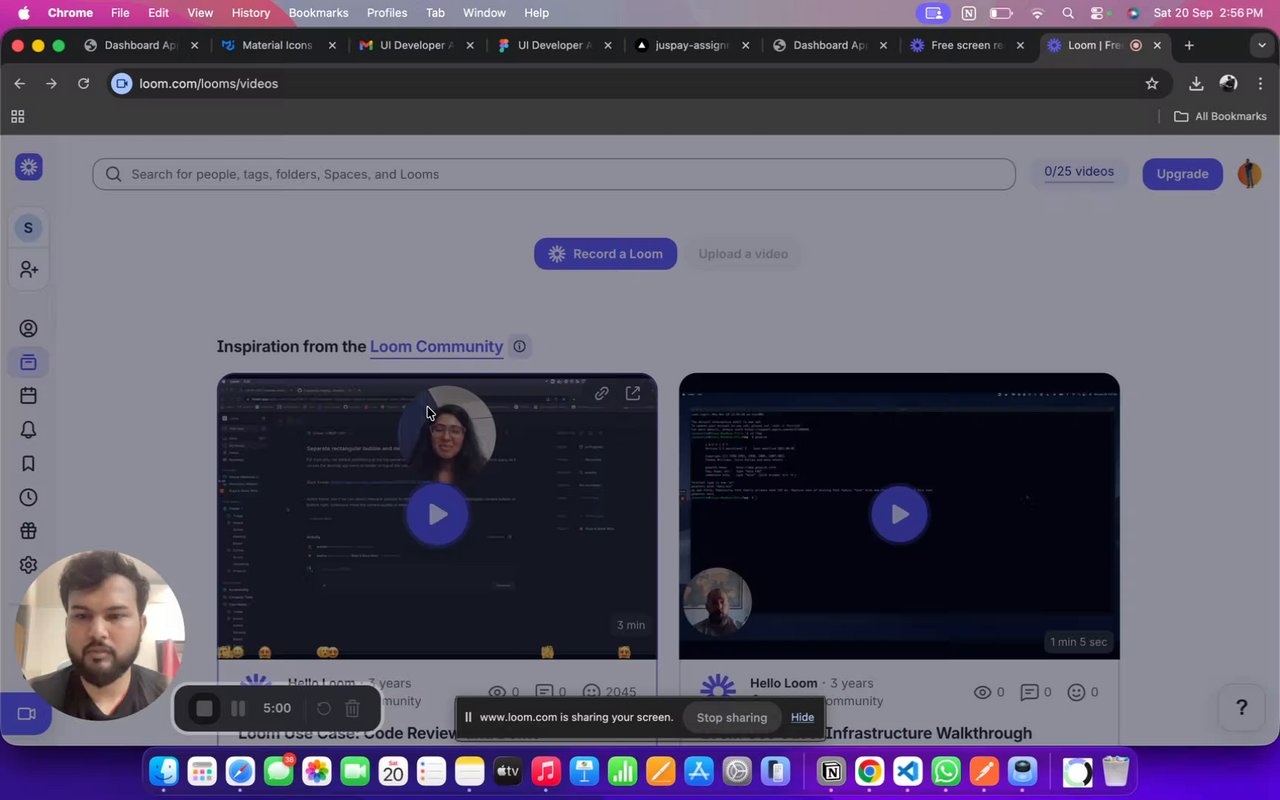The width and height of the screenshot is (1280, 800).
Task: Delete the recording with the trash icon
Action: pyautogui.click(x=352, y=708)
